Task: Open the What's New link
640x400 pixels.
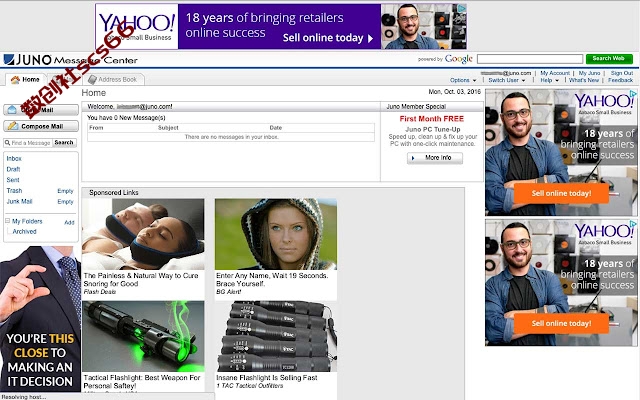Action: click(x=584, y=80)
